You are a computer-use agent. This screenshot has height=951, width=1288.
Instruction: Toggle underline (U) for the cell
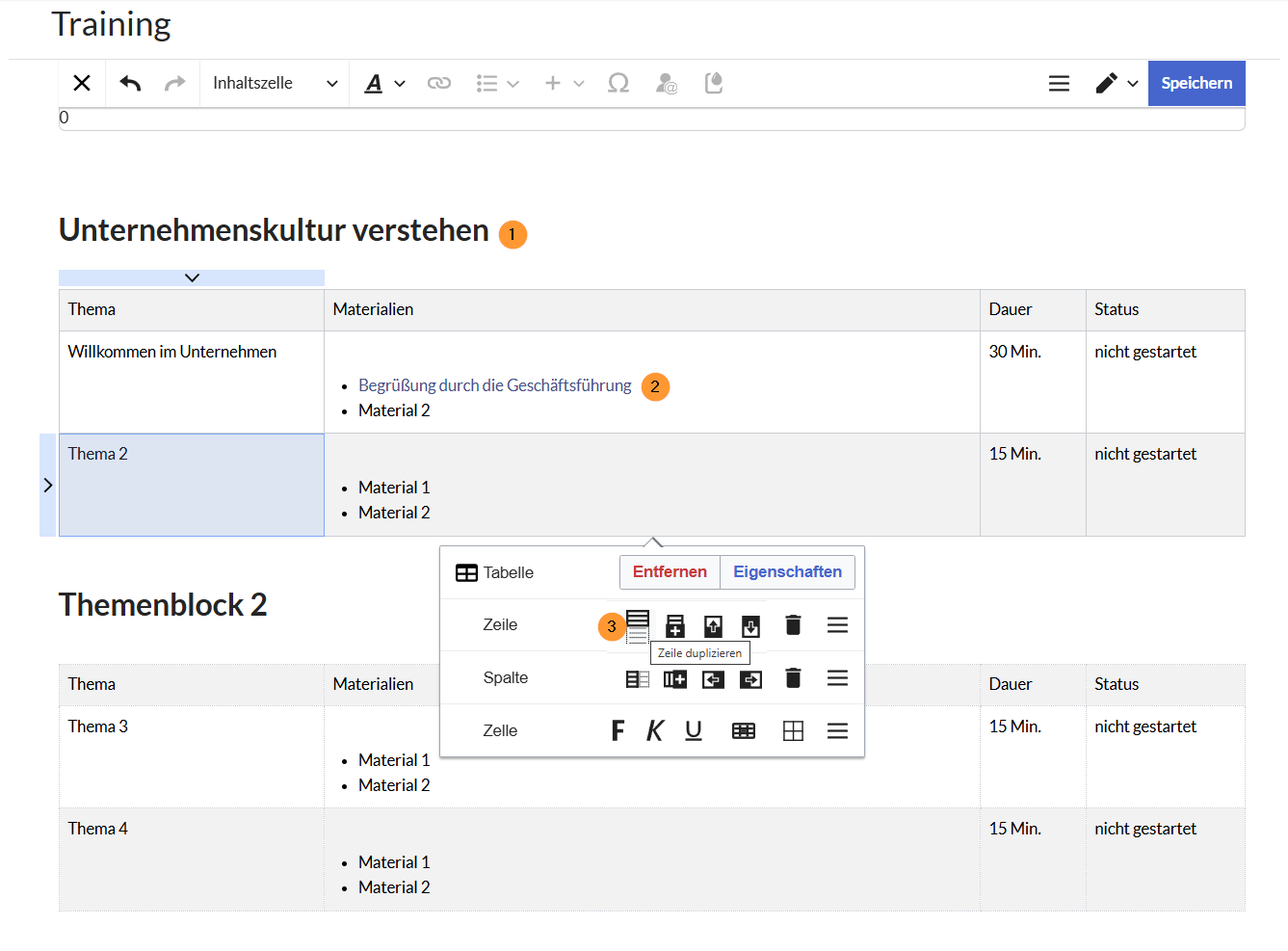click(x=694, y=731)
